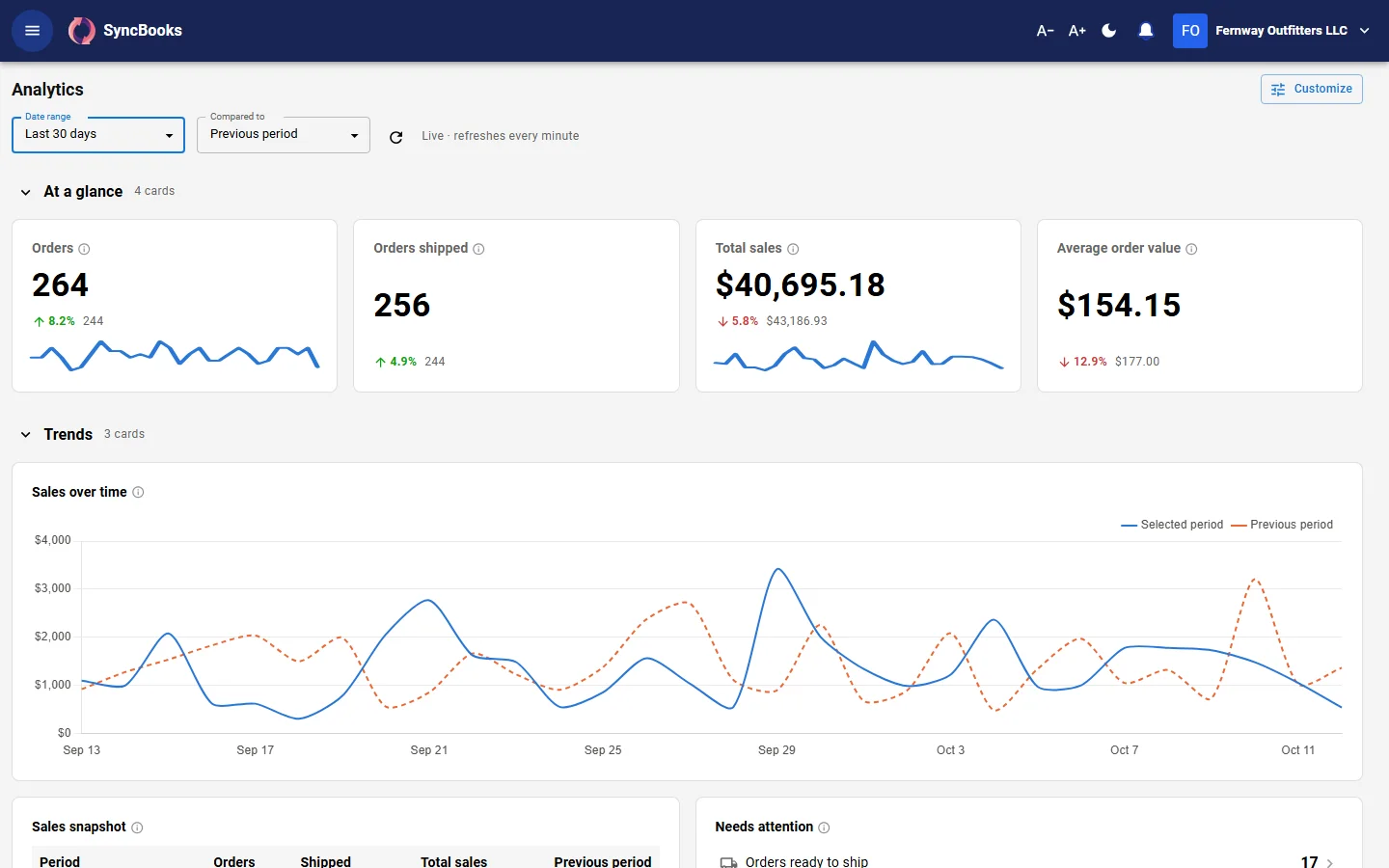Click the 264 orders value

coord(60,285)
